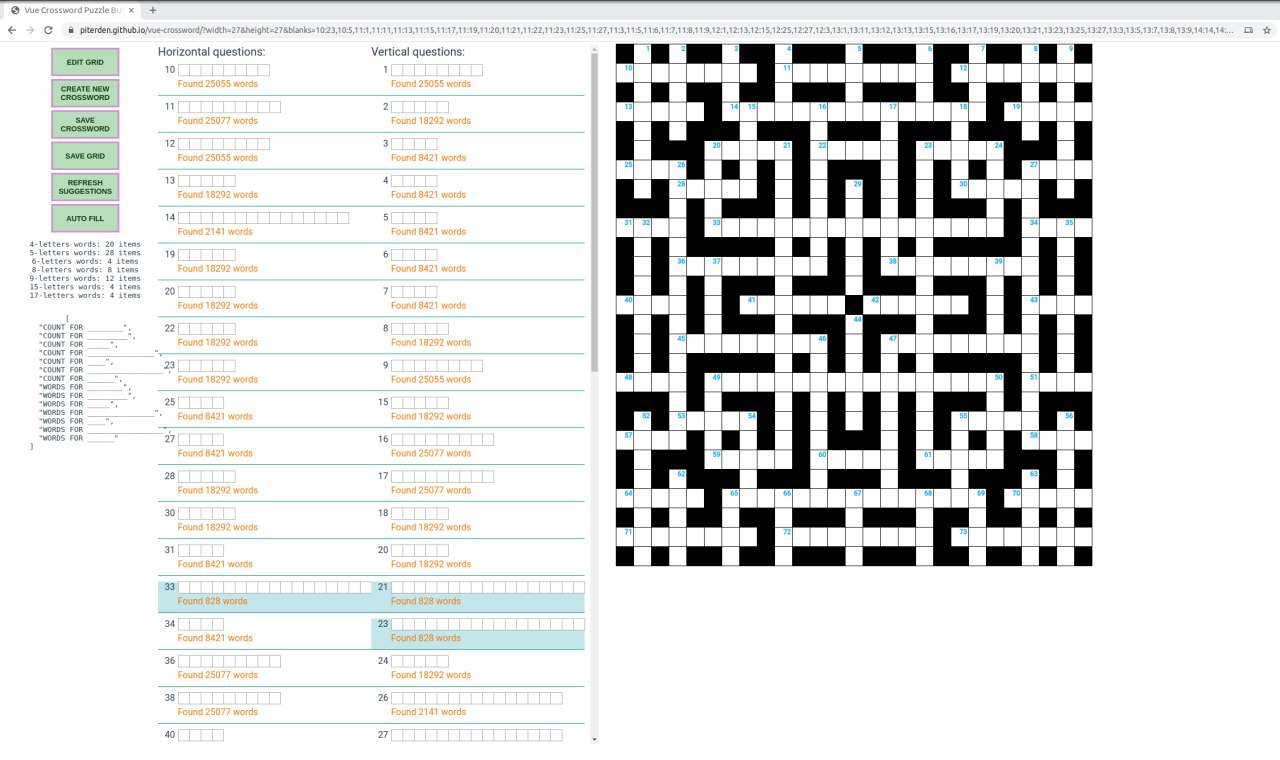Click grid cell numbered 10
The height and width of the screenshot is (760, 1280).
[625, 72]
